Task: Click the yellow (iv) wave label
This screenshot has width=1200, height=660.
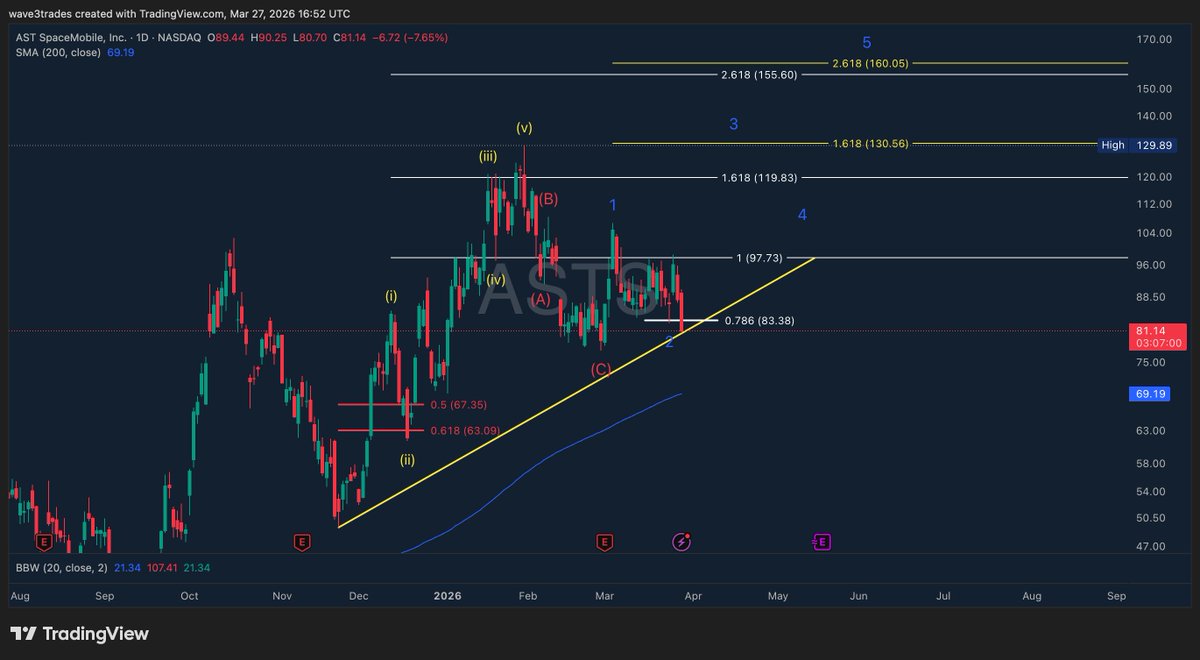Action: click(496, 280)
